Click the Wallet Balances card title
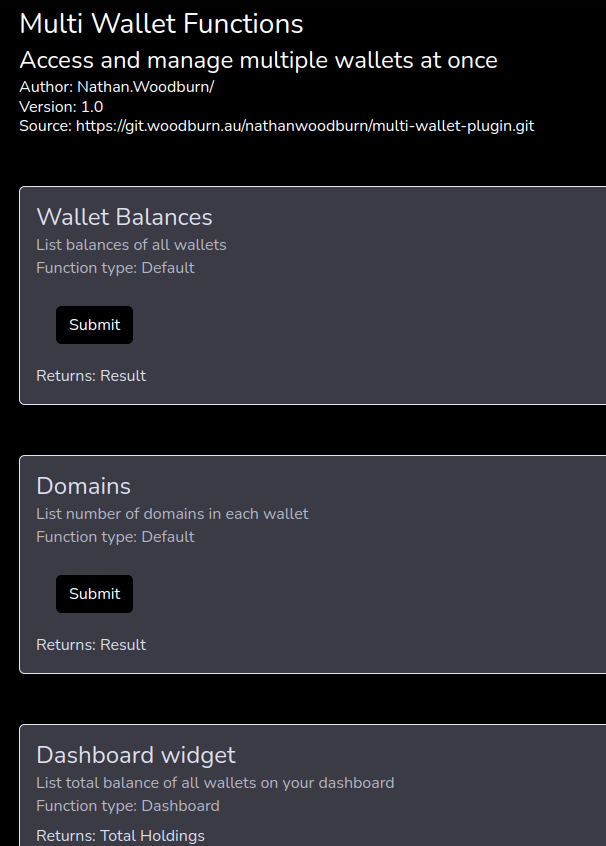This screenshot has height=846, width=606. (124, 217)
